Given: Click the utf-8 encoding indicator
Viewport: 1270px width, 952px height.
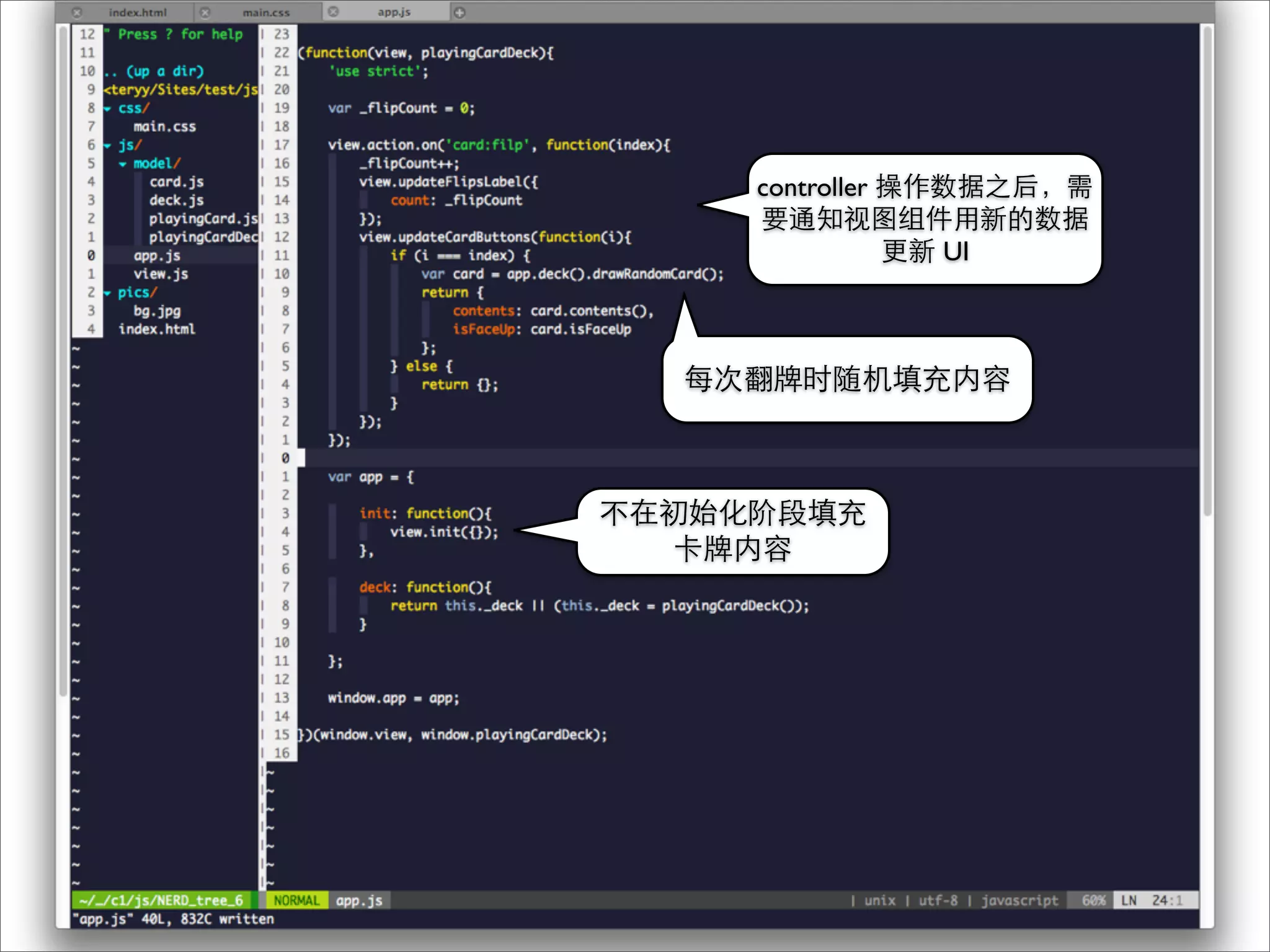Looking at the screenshot, I should point(938,901).
